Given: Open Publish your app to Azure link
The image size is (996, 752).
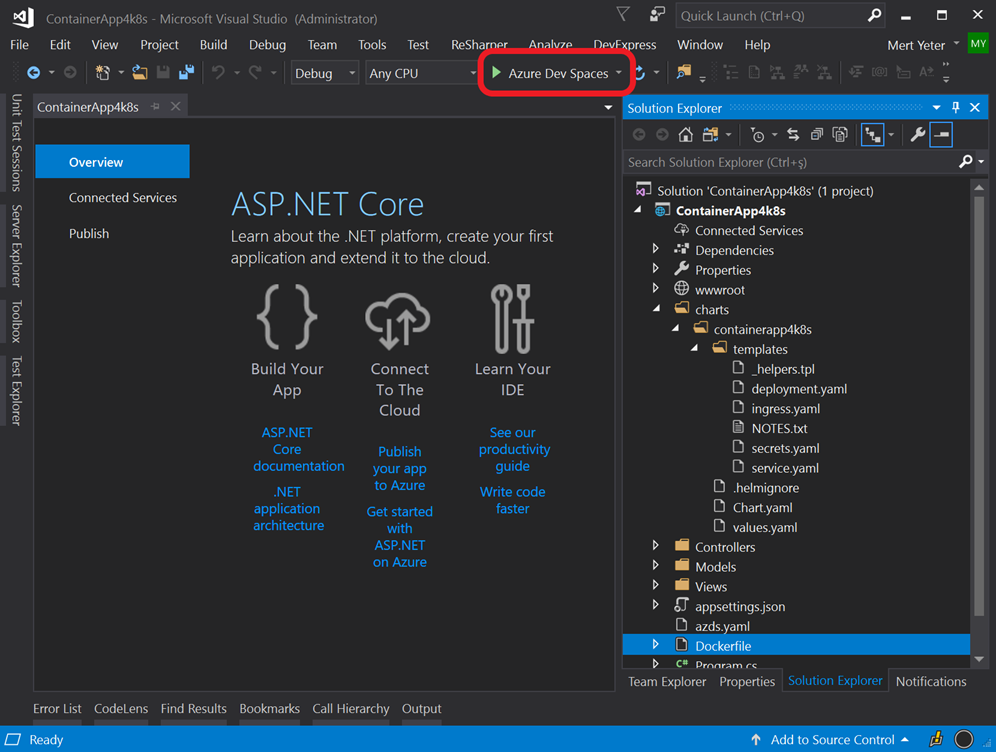Looking at the screenshot, I should coord(400,468).
